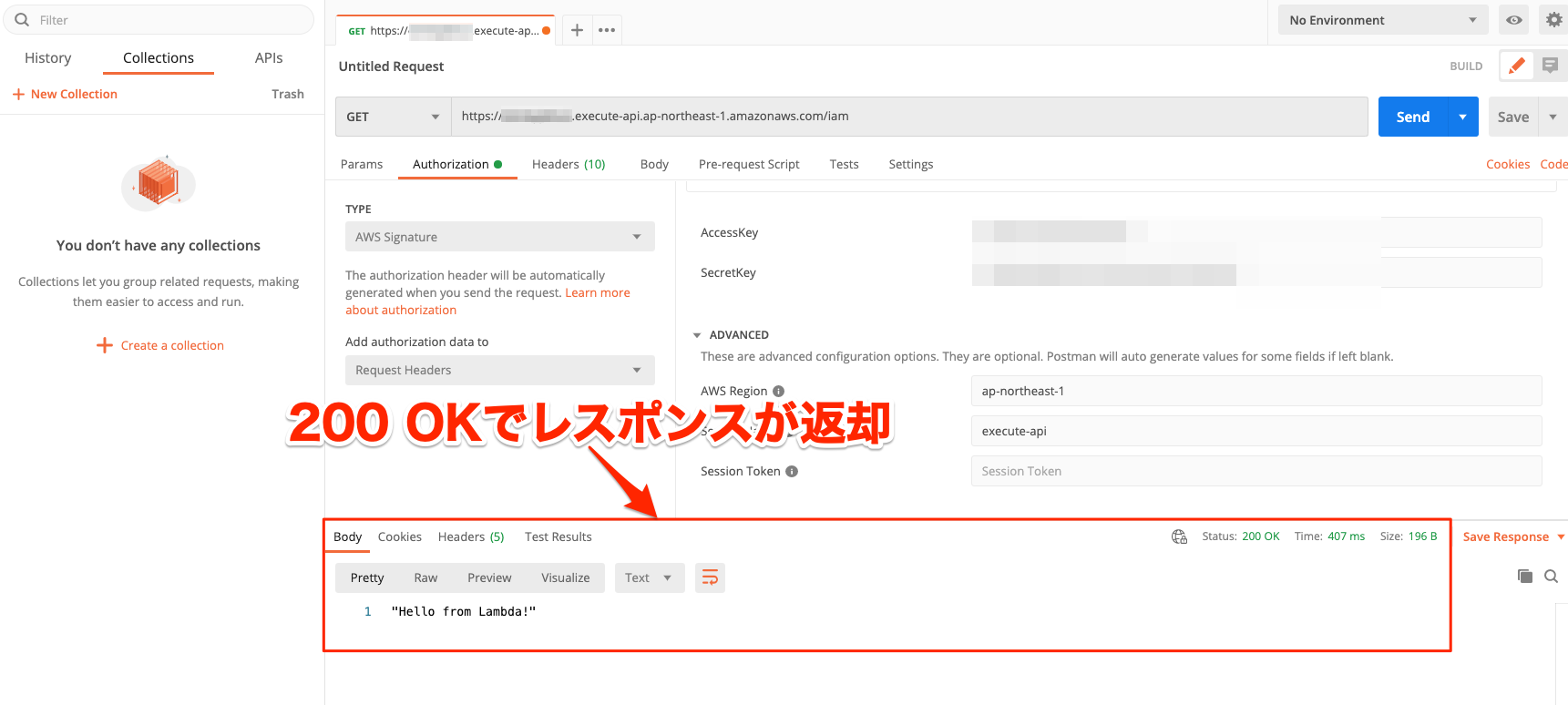This screenshot has width=1568, height=705.
Task: Expand the Send button dropdown arrow
Action: pos(1462,117)
